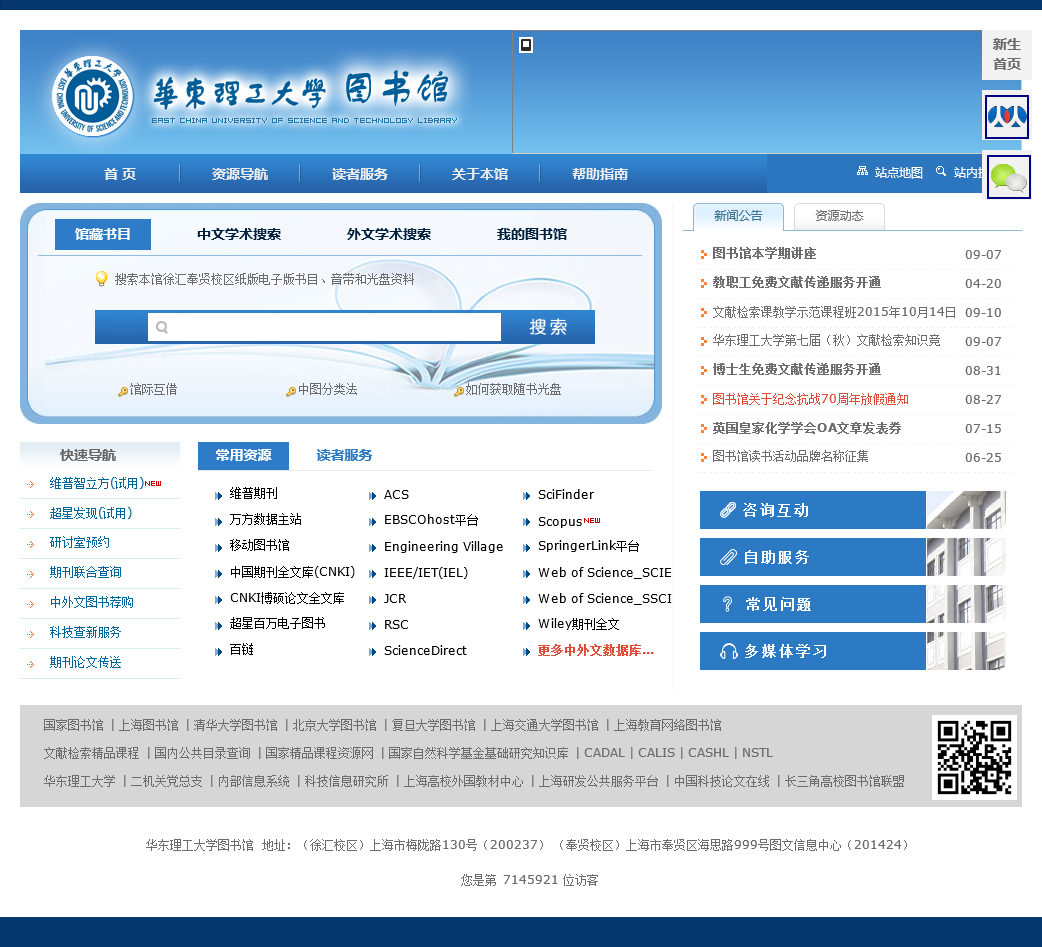
Task: Click the key icon beside 如何获取随书光盘
Action: (x=459, y=391)
